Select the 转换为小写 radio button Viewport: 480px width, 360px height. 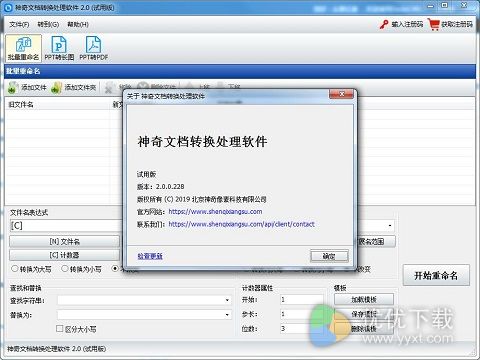65,268
